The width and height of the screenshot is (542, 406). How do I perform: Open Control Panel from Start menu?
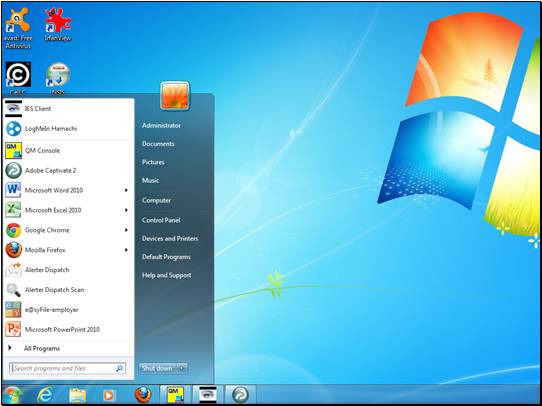click(161, 220)
